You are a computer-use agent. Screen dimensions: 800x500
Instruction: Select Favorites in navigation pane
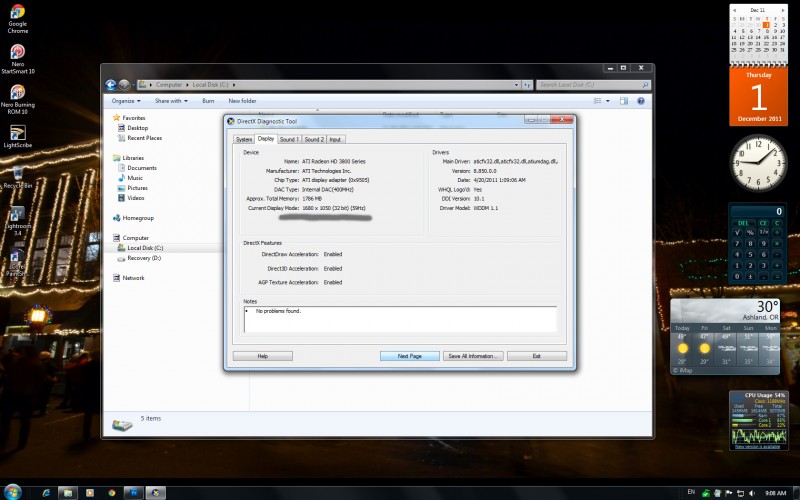click(134, 118)
